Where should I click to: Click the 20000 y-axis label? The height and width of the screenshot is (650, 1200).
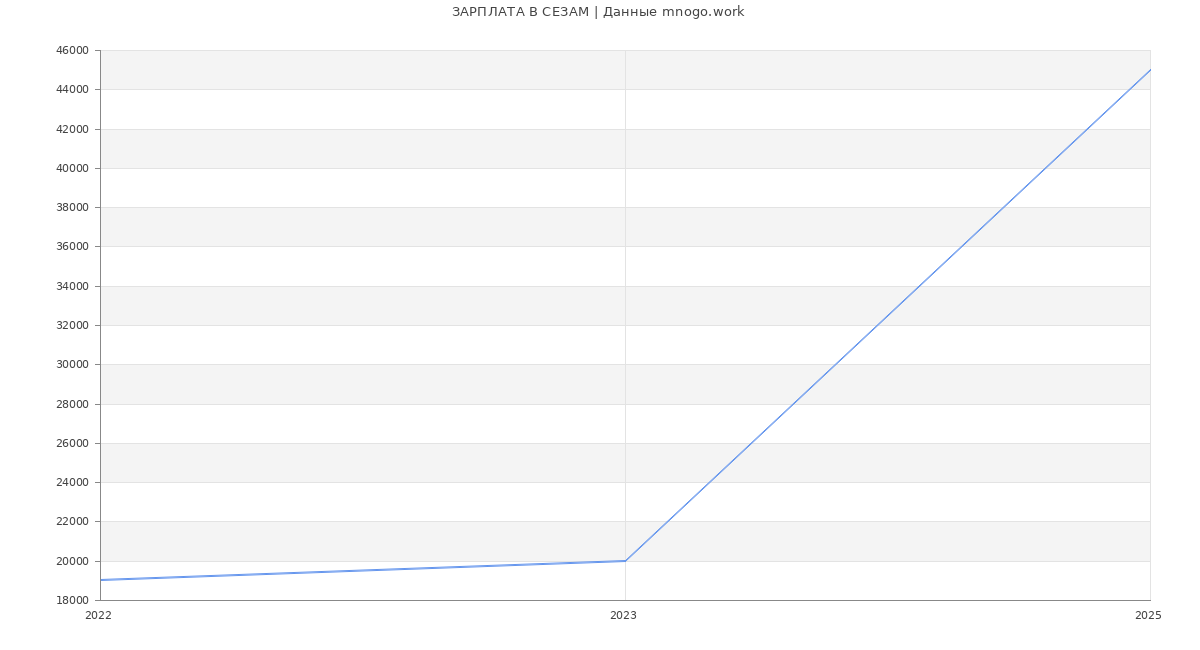[72, 562]
